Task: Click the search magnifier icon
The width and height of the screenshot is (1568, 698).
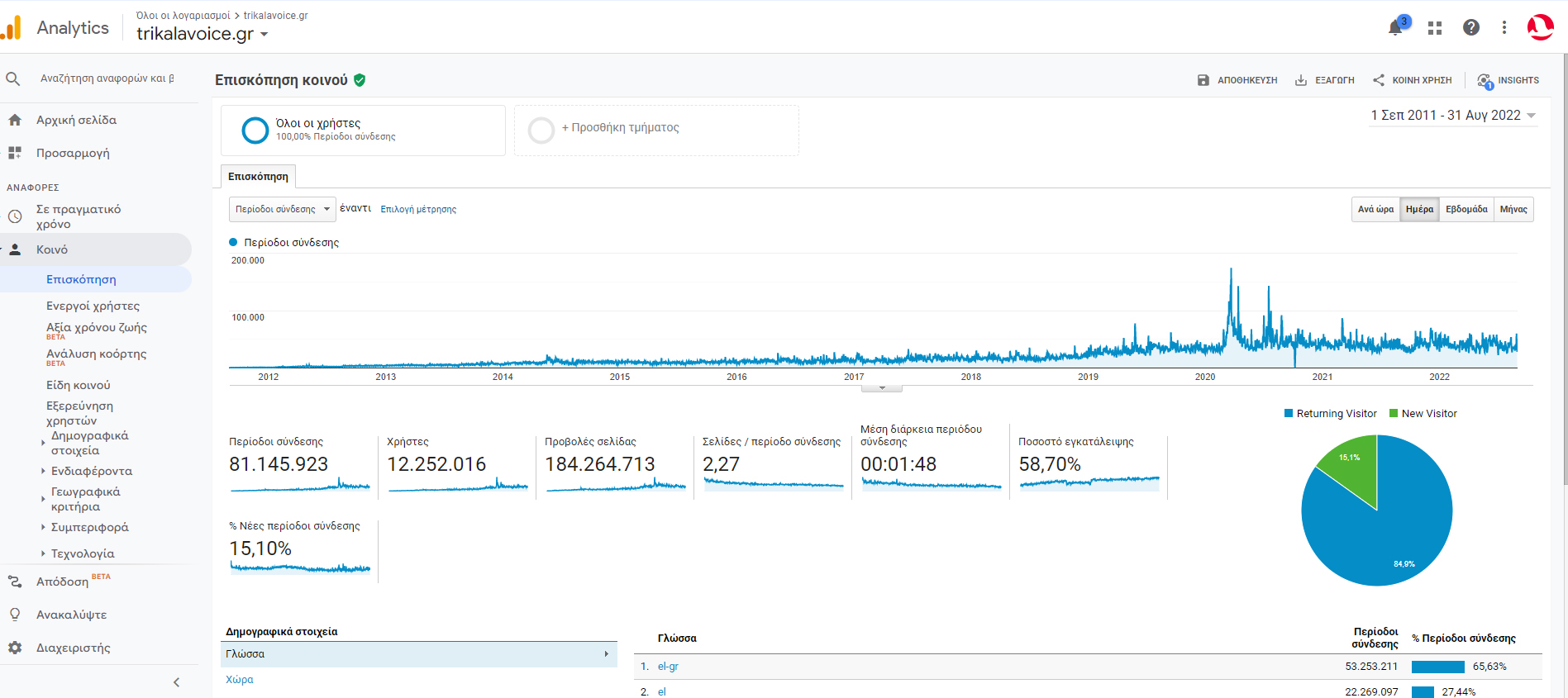Action: tap(13, 78)
